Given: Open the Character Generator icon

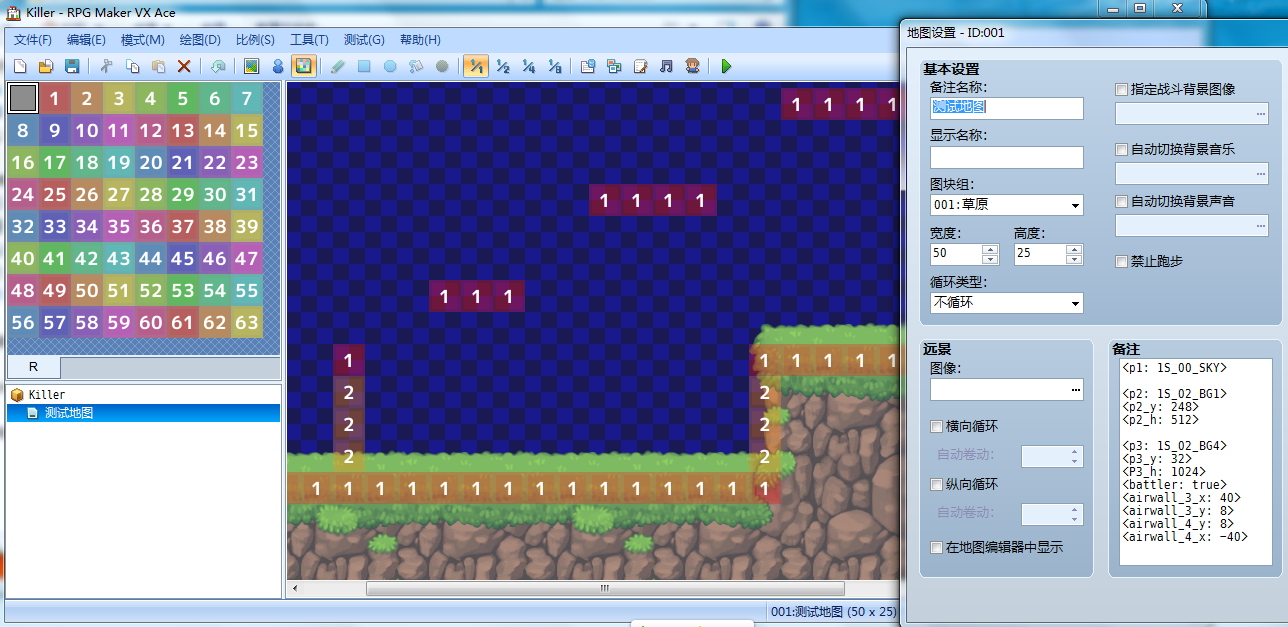Looking at the screenshot, I should (692, 66).
